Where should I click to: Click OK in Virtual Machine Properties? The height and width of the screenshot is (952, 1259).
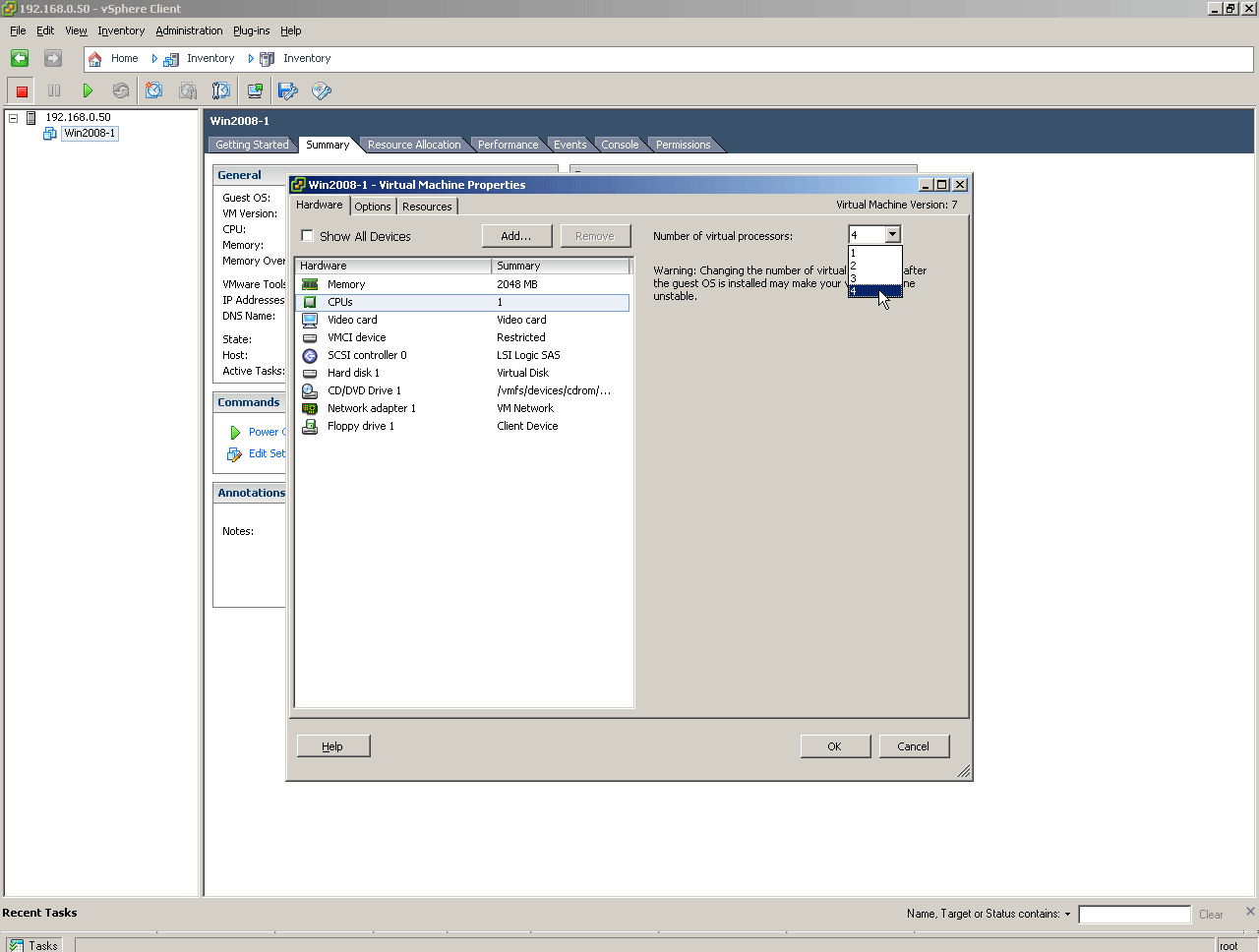[835, 746]
